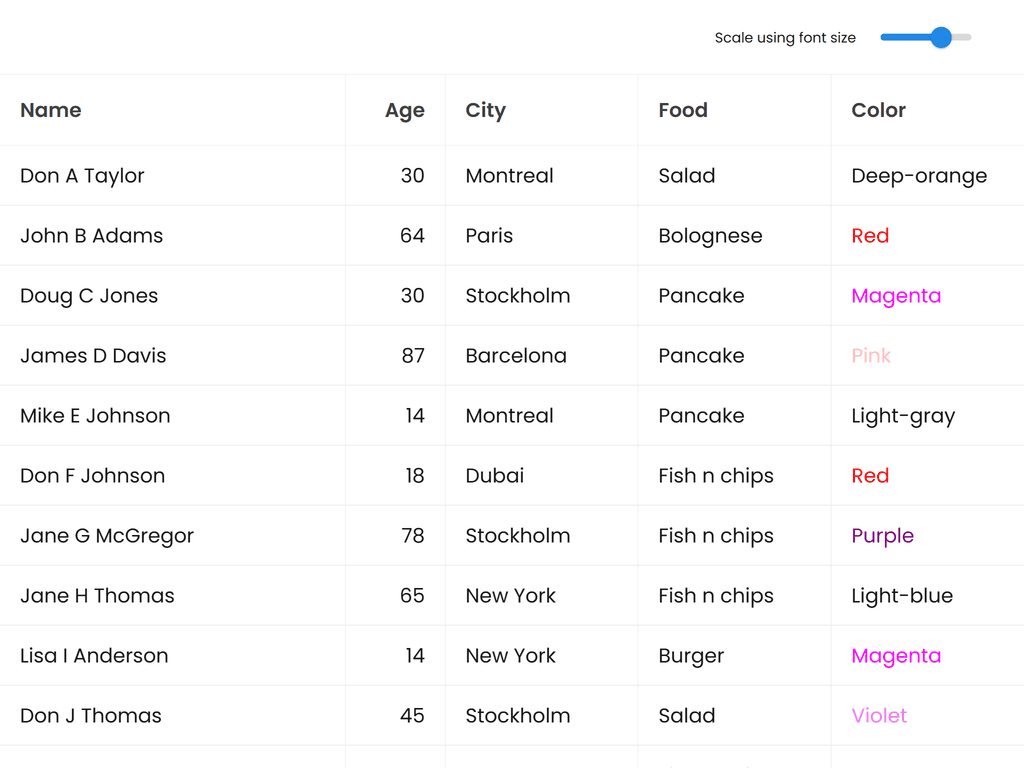The width and height of the screenshot is (1024, 768).
Task: Select Mike E Johnson name cell
Action: [x=95, y=416]
